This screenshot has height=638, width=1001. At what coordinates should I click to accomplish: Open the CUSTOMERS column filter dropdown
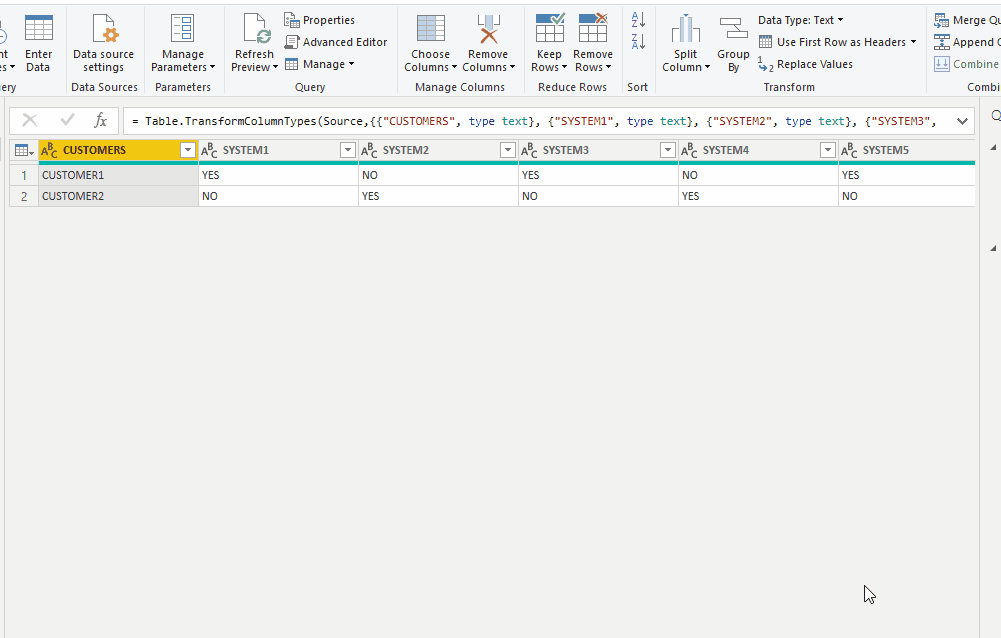point(188,150)
